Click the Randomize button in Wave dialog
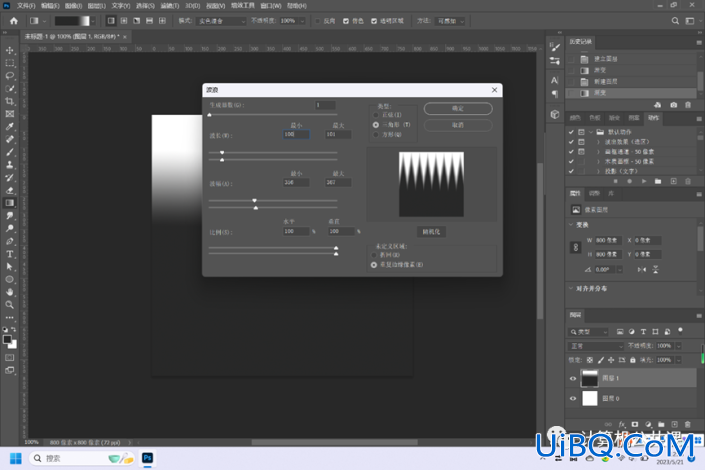 (x=431, y=232)
